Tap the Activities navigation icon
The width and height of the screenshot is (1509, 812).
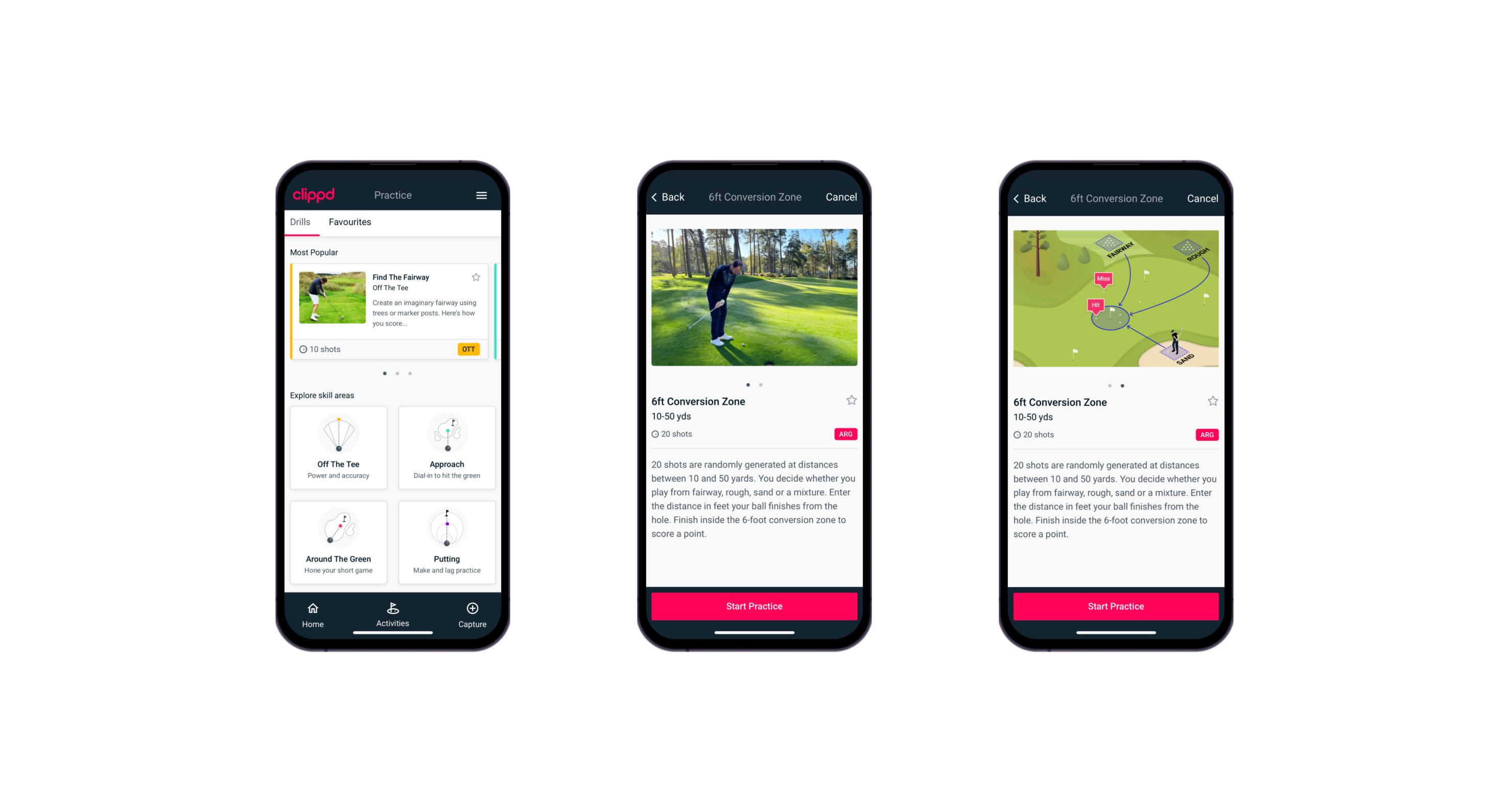(x=393, y=615)
